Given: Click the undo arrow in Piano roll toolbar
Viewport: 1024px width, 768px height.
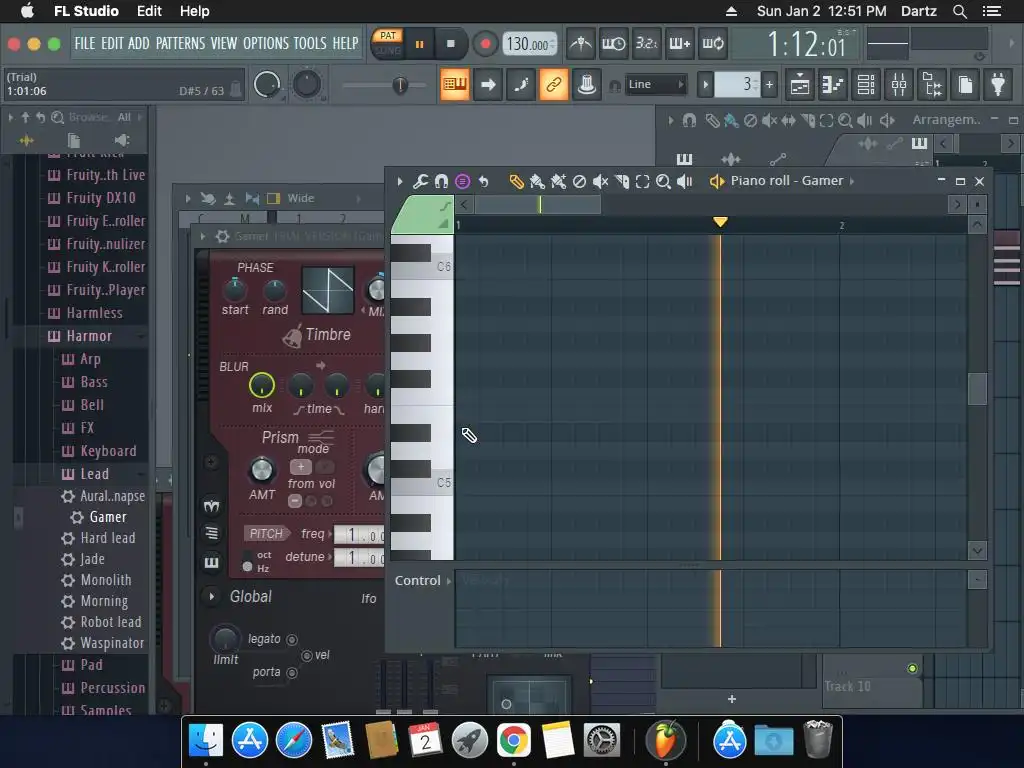Looking at the screenshot, I should pyautogui.click(x=483, y=182).
